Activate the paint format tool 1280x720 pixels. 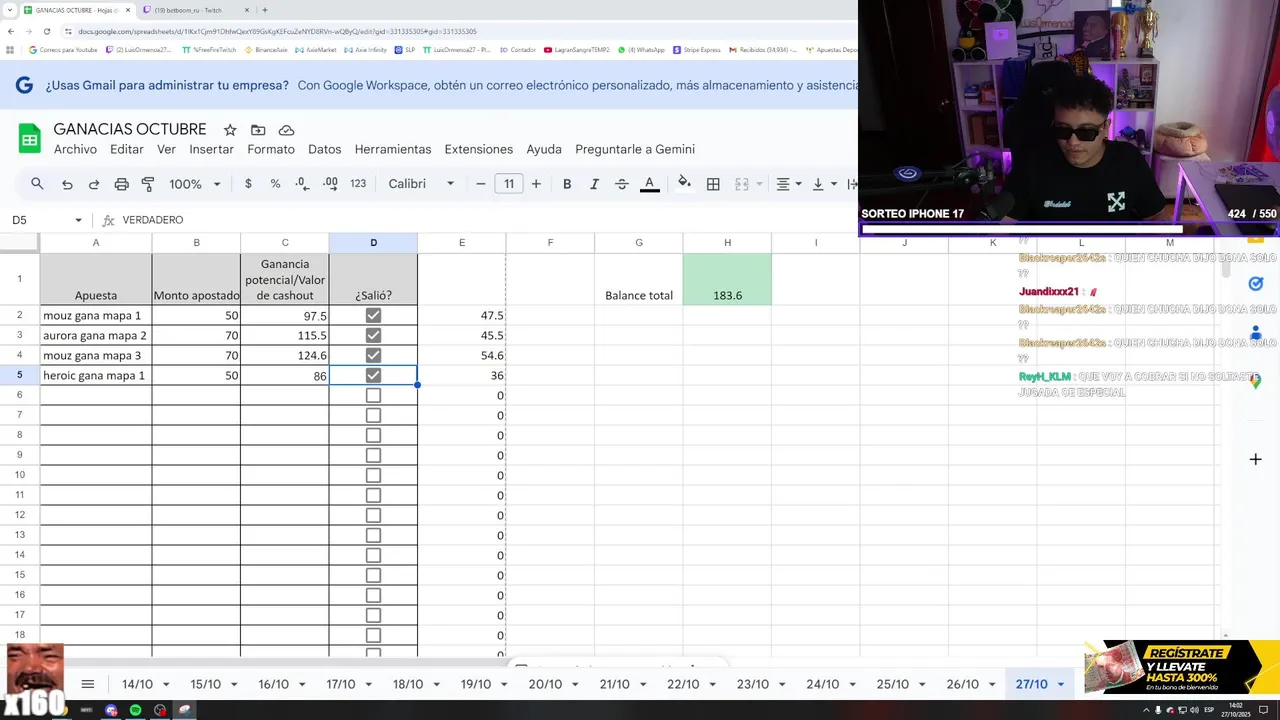[x=148, y=184]
